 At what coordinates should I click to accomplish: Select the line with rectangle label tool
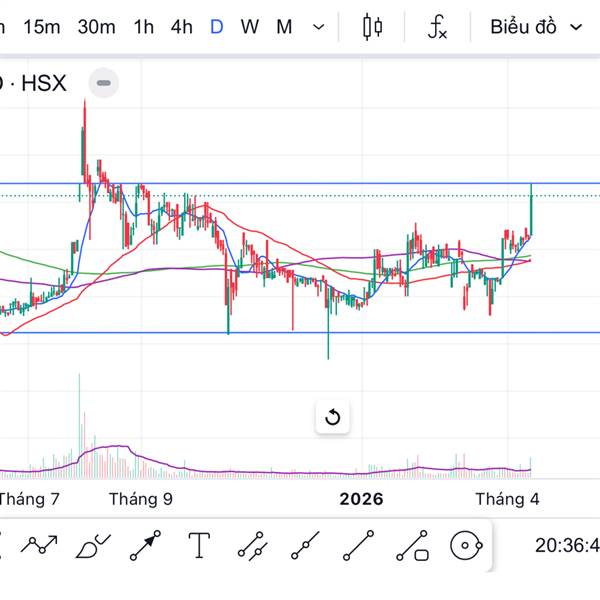point(412,545)
